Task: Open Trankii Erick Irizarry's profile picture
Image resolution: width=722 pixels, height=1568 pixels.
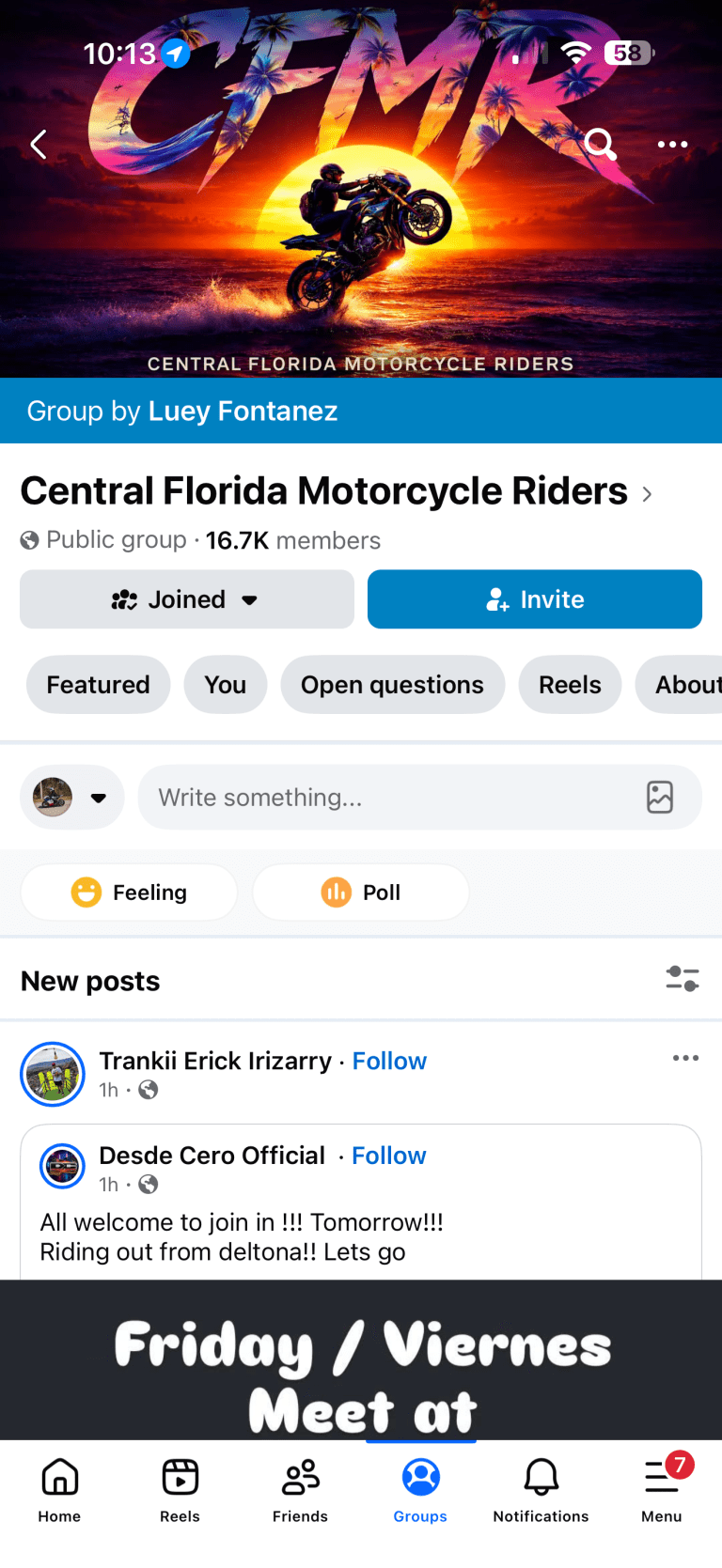Action: (53, 1075)
